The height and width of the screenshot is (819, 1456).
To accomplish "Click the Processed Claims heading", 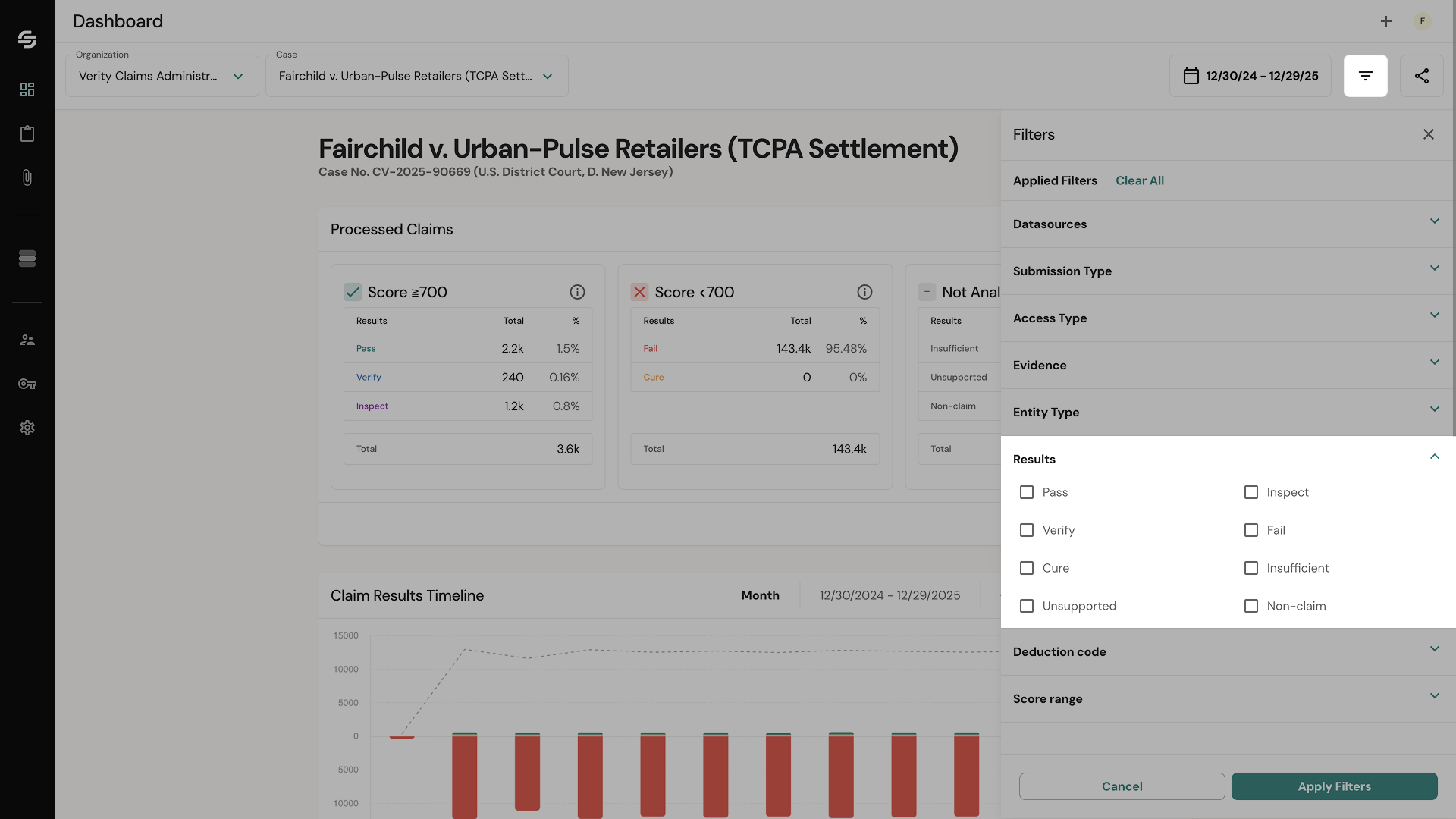I will [391, 229].
